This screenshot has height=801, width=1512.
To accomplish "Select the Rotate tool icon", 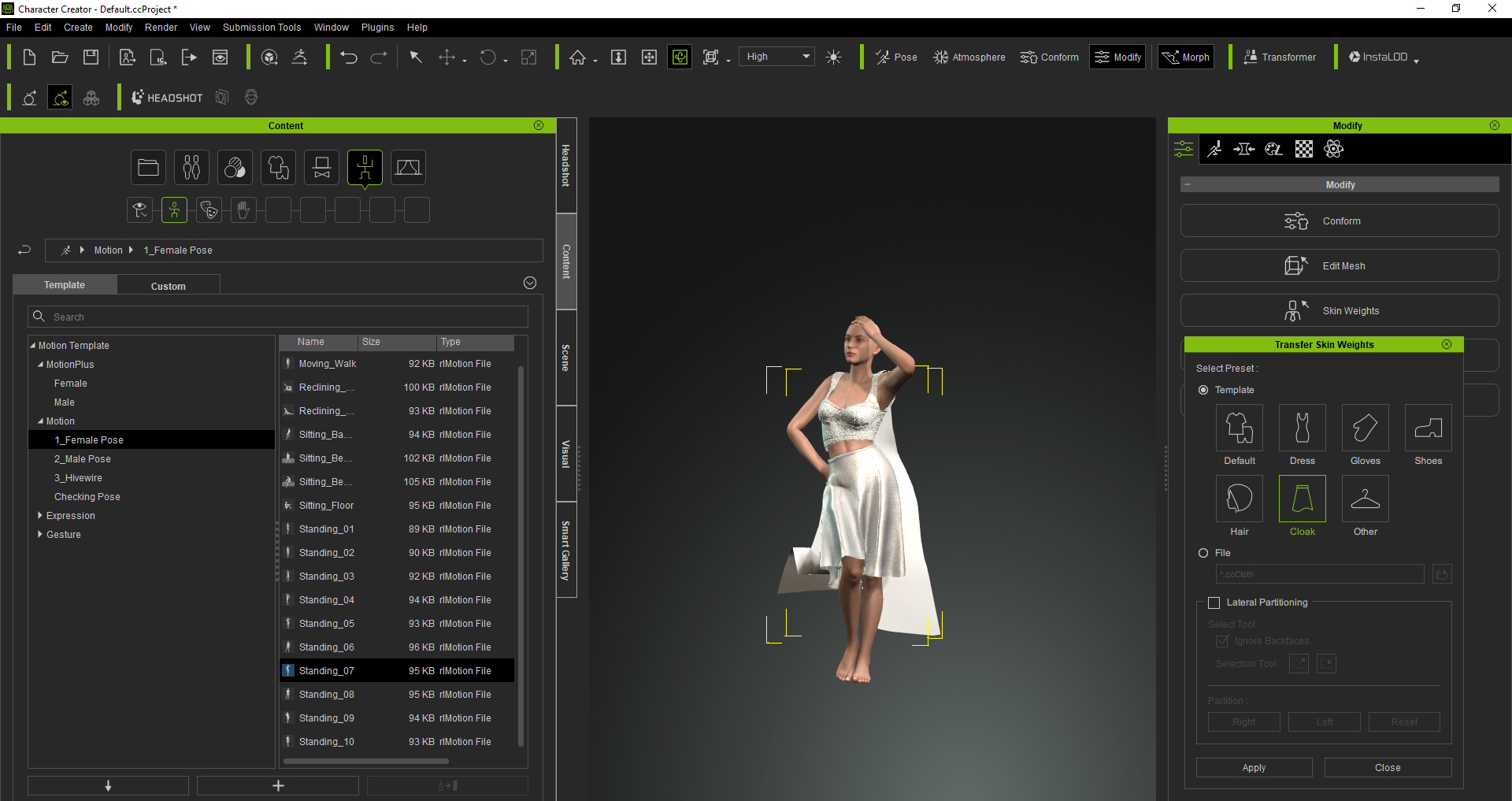I will point(488,57).
